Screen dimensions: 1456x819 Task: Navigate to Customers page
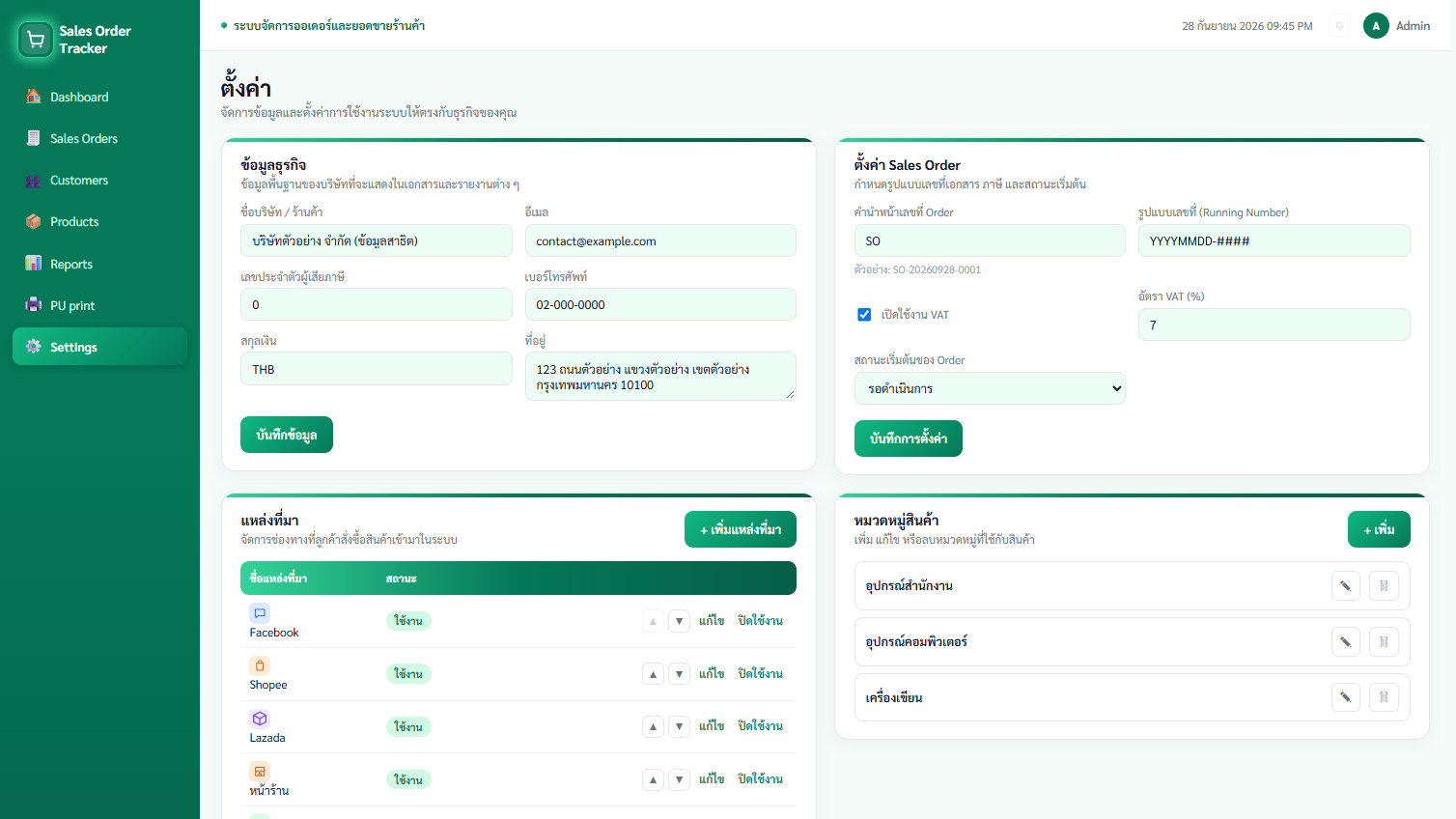tap(100, 181)
